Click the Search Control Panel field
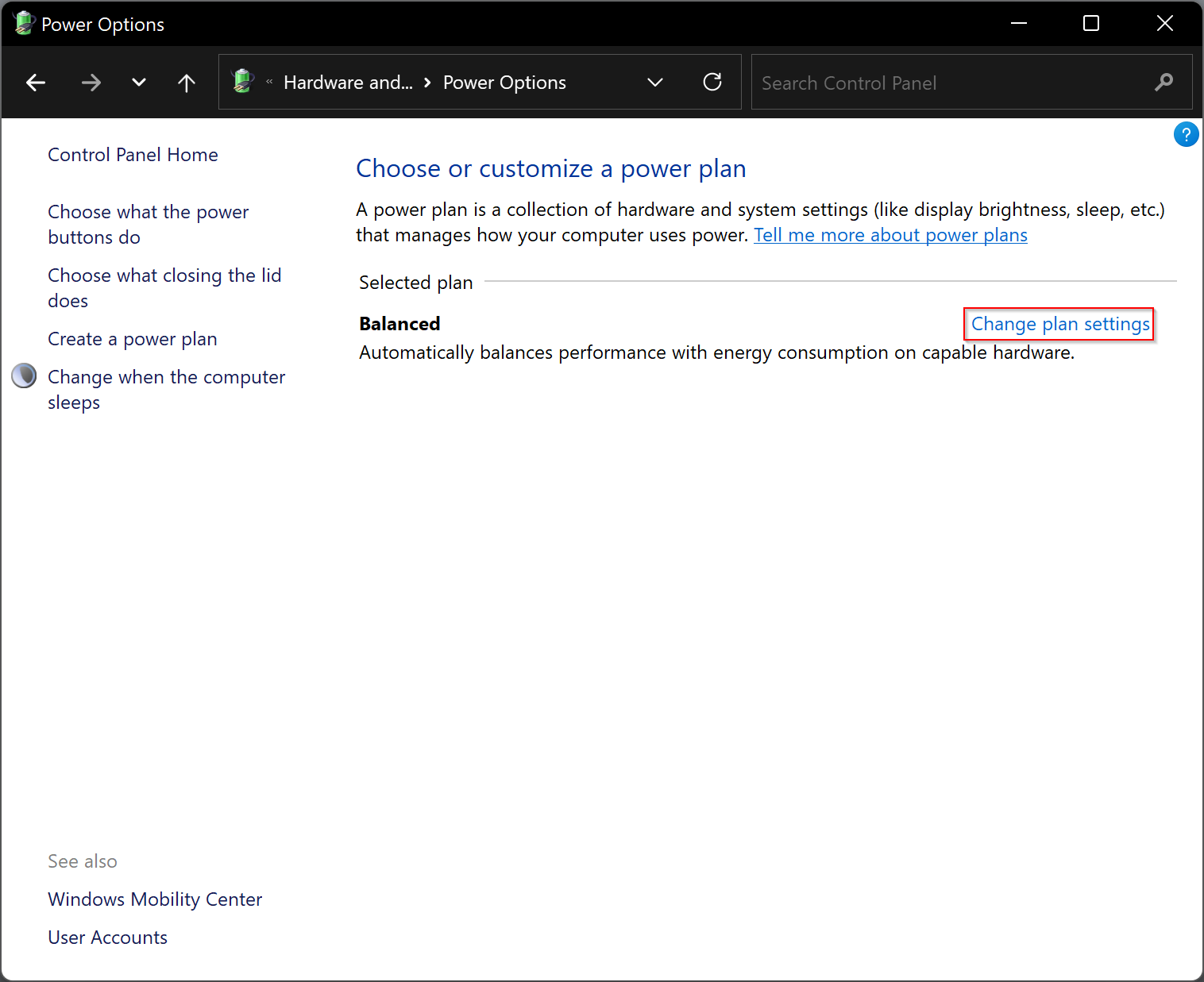The height and width of the screenshot is (982, 1204). [x=971, y=82]
